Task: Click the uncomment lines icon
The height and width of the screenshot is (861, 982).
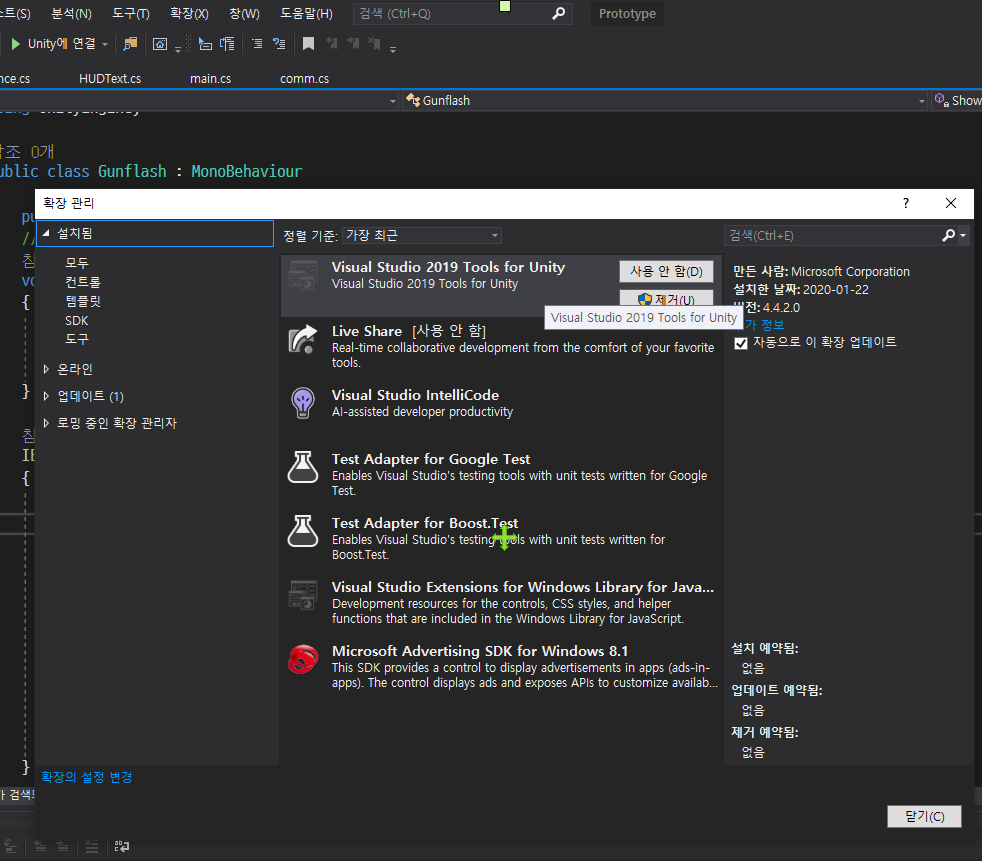Action: tap(279, 44)
